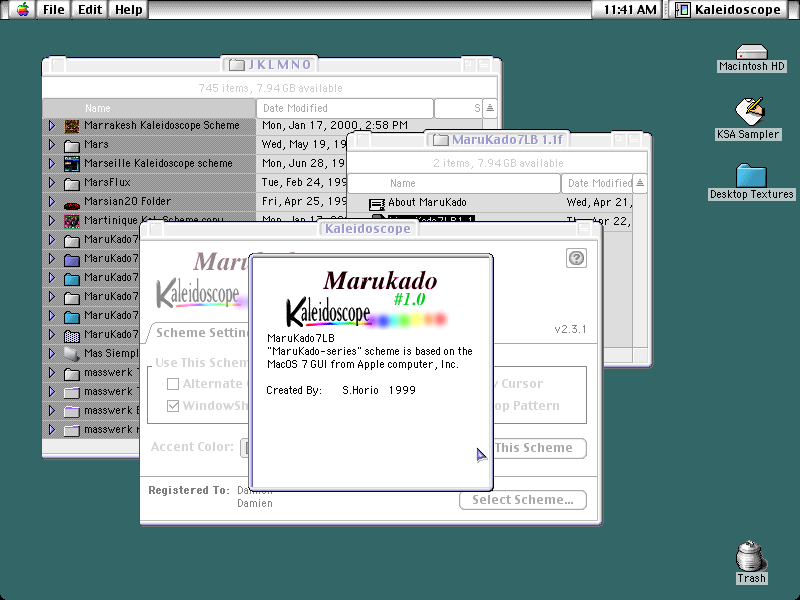
Task: Select the Marsian20 Folder name
Action: pyautogui.click(x=128, y=201)
